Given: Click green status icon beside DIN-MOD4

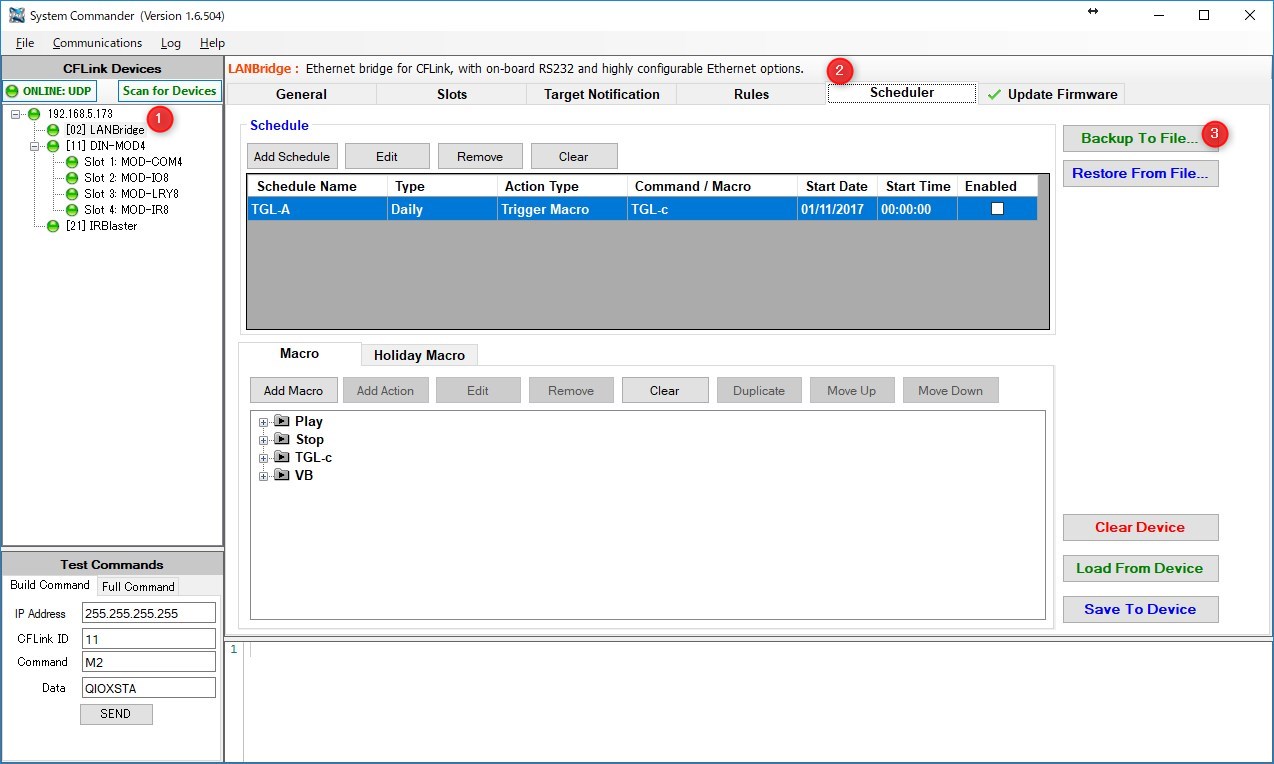Looking at the screenshot, I should [53, 146].
